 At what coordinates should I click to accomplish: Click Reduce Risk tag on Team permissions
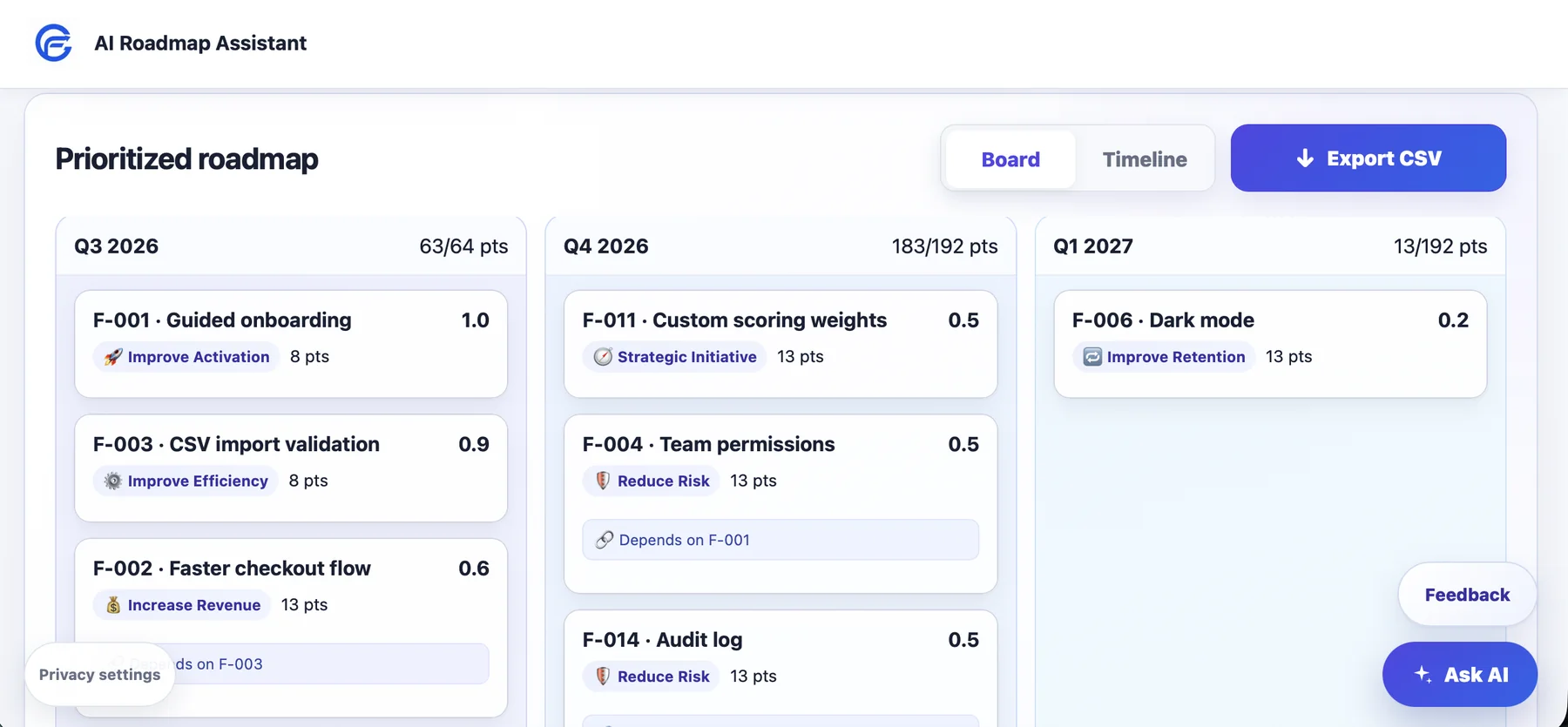pos(651,481)
